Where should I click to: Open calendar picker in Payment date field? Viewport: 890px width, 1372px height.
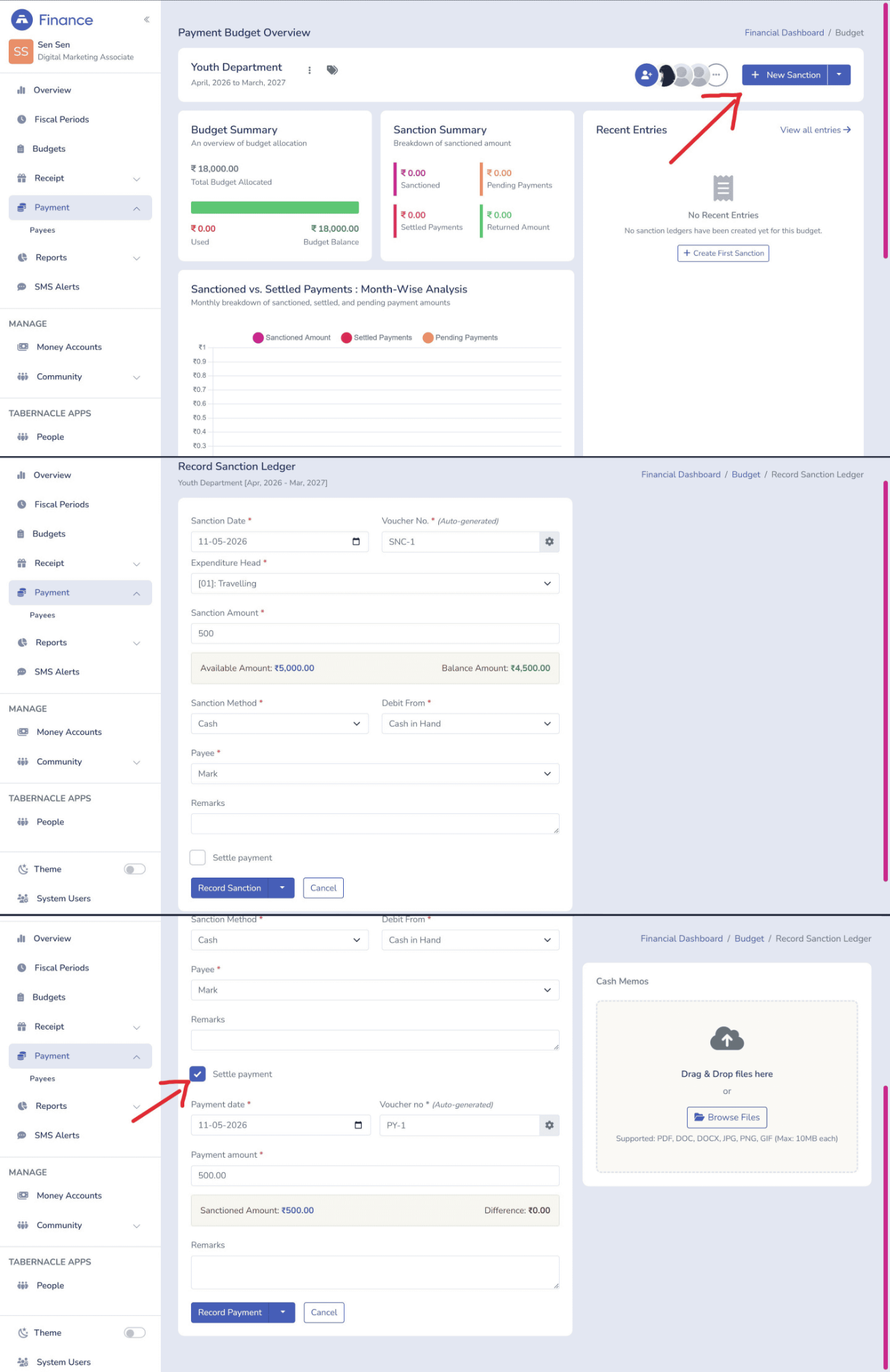pyautogui.click(x=358, y=1125)
